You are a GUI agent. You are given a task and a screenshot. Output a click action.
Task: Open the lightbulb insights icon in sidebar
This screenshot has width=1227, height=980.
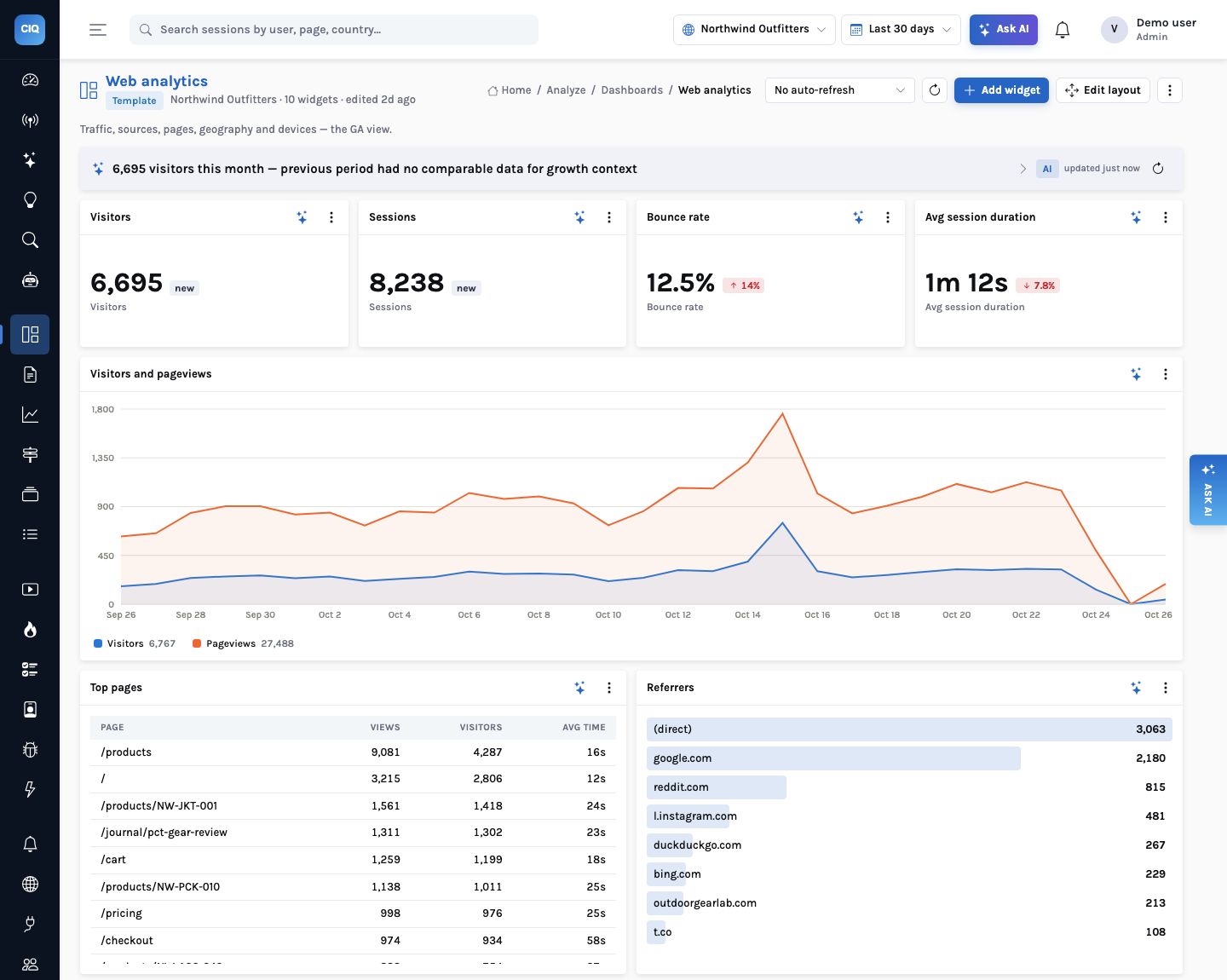pyautogui.click(x=30, y=200)
